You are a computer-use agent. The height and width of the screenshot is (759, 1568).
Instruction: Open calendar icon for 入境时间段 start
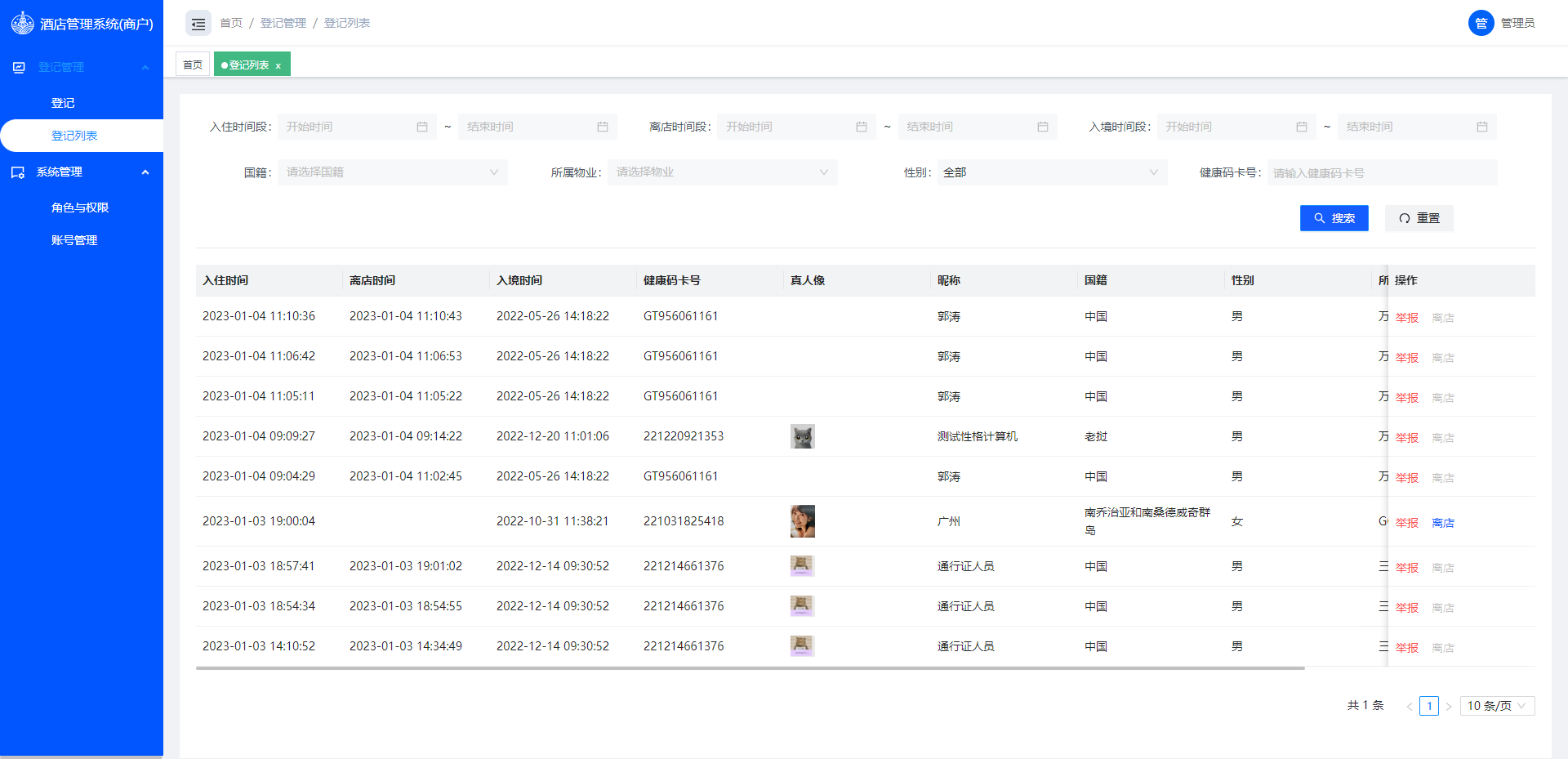coord(1302,127)
